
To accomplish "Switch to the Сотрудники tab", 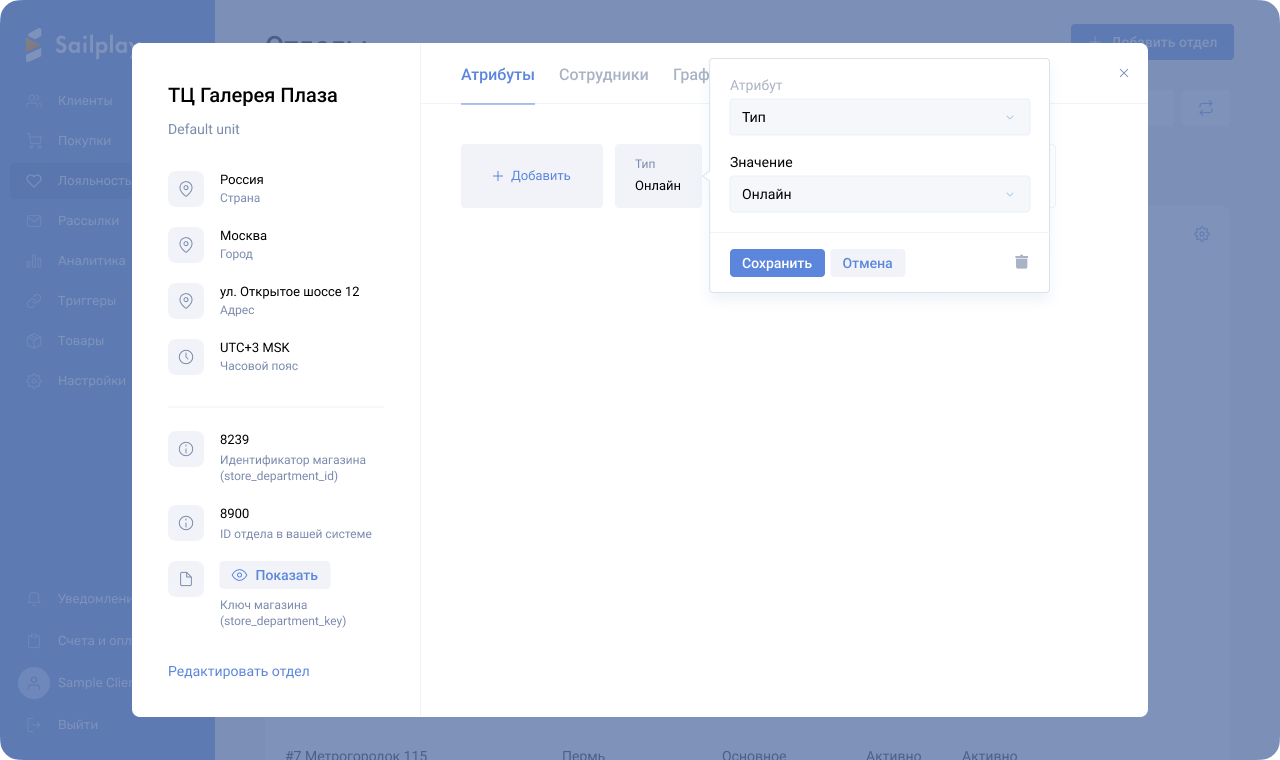I will point(603,75).
